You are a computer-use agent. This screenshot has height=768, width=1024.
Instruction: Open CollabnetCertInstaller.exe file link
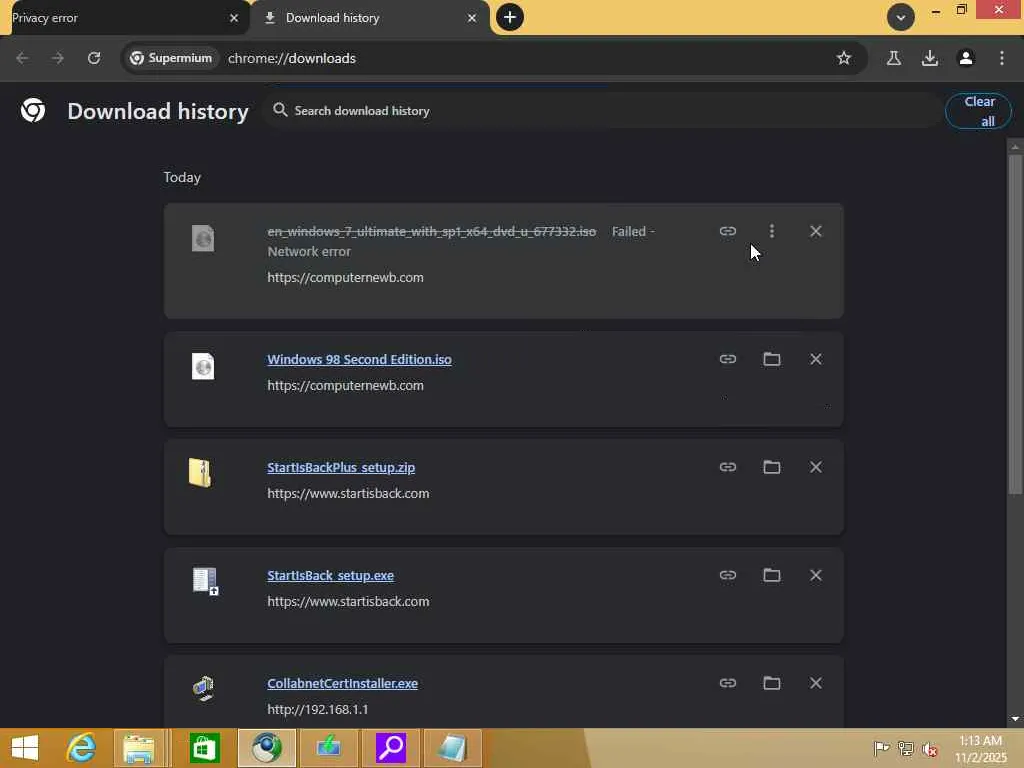[x=342, y=683]
